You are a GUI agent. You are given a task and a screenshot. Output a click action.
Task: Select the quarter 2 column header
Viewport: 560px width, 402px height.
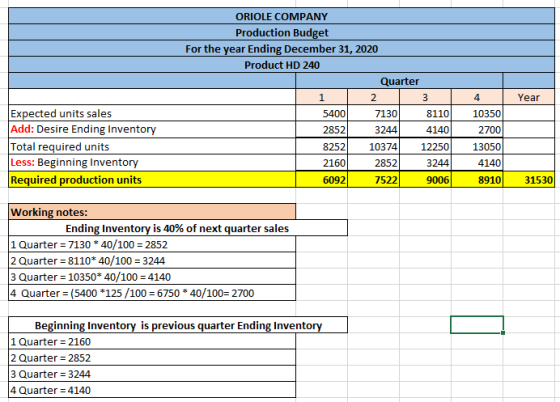coord(373,97)
